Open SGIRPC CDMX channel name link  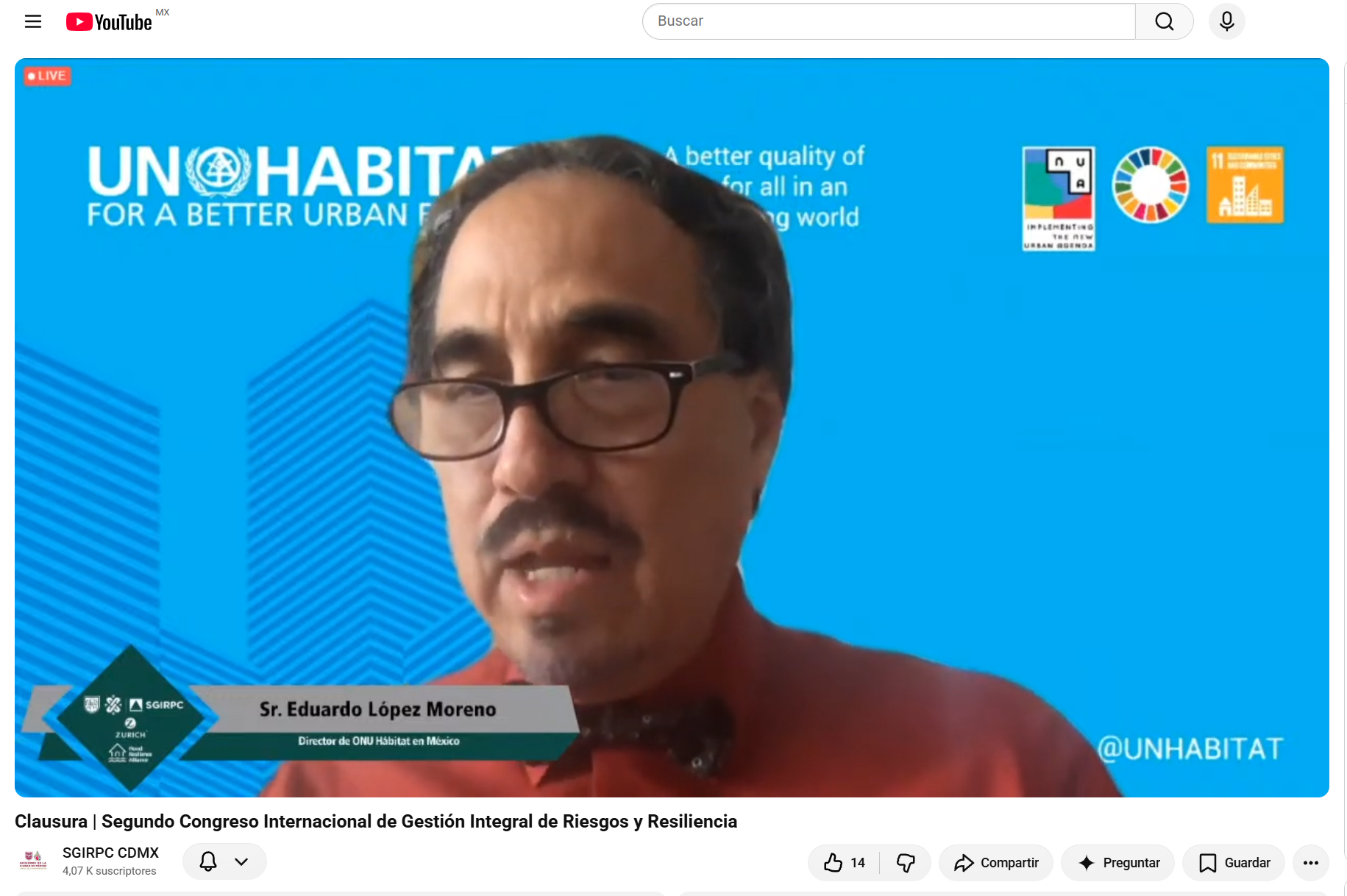pos(110,853)
